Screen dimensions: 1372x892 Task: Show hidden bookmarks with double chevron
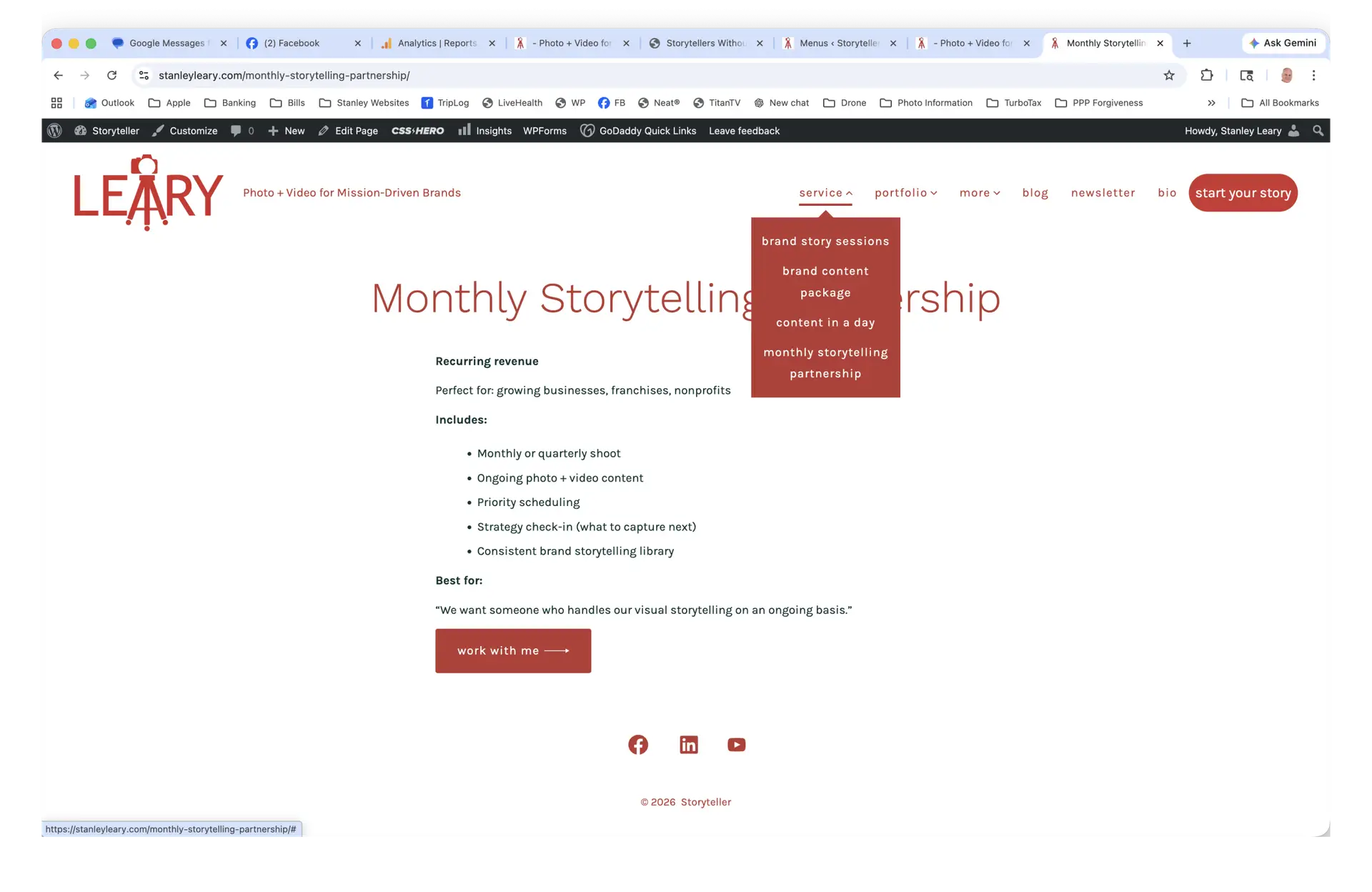(1211, 103)
